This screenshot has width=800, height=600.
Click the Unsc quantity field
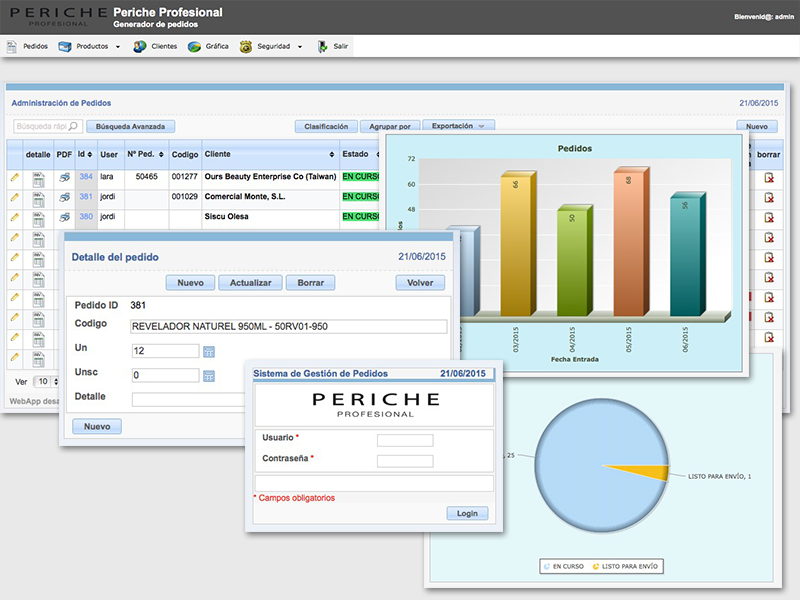165,376
